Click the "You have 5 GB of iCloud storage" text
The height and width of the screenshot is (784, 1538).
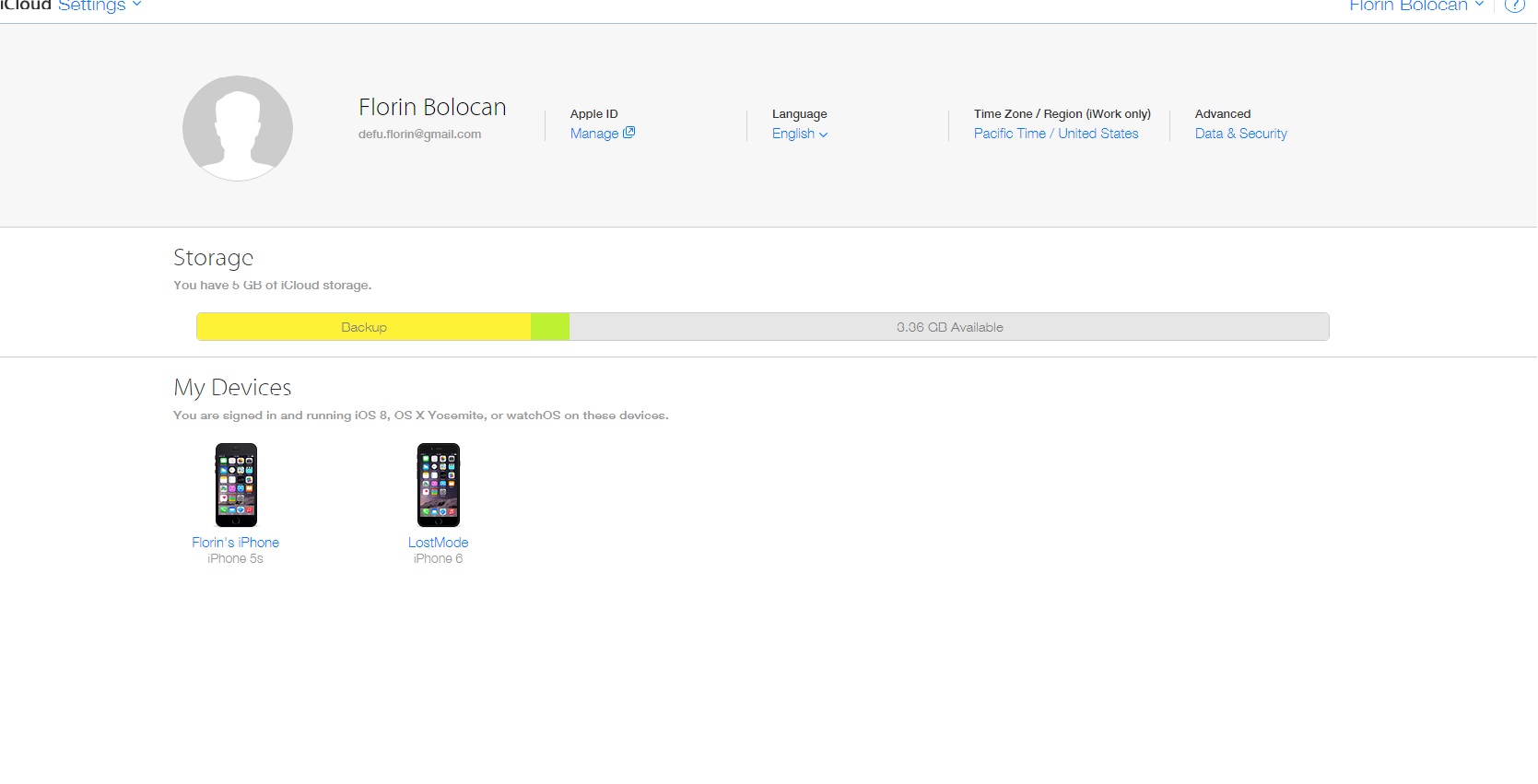click(273, 286)
